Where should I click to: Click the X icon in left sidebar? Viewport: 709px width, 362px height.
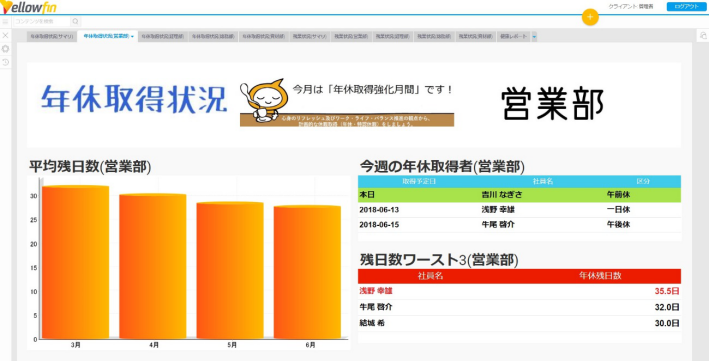tap(5, 35)
